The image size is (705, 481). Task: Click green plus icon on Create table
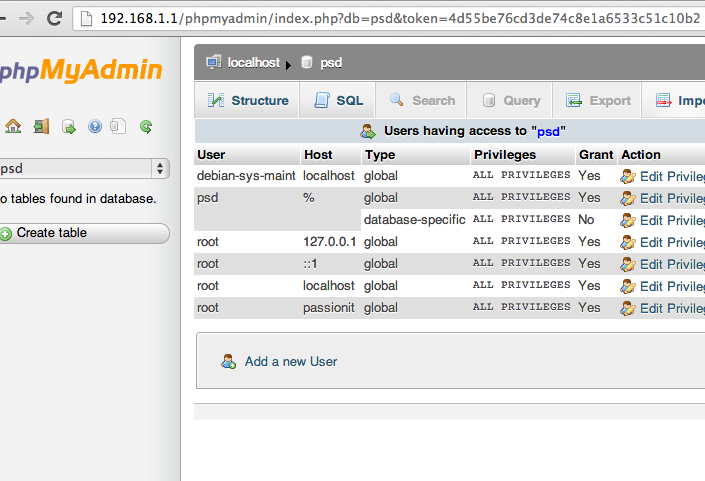pyautogui.click(x=6, y=234)
